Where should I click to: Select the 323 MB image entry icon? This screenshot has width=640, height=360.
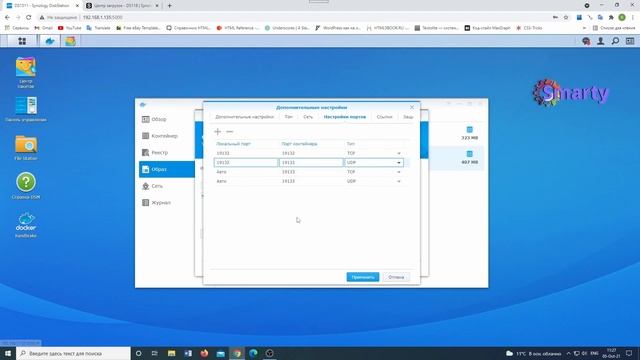(469, 130)
